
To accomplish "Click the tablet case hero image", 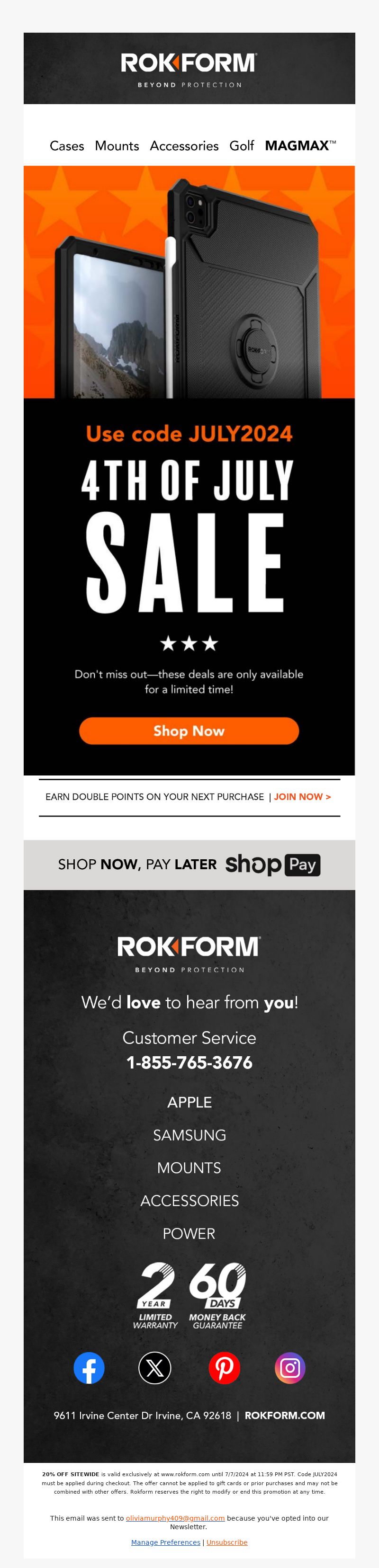I will point(189,282).
